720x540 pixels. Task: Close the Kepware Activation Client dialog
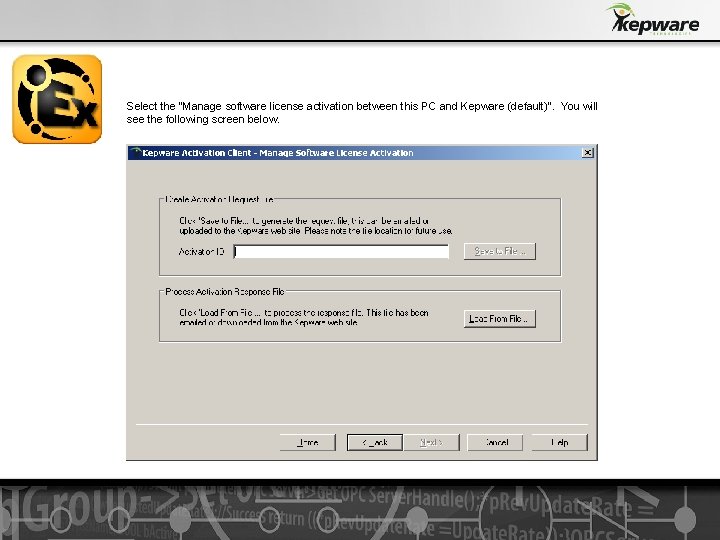587,152
